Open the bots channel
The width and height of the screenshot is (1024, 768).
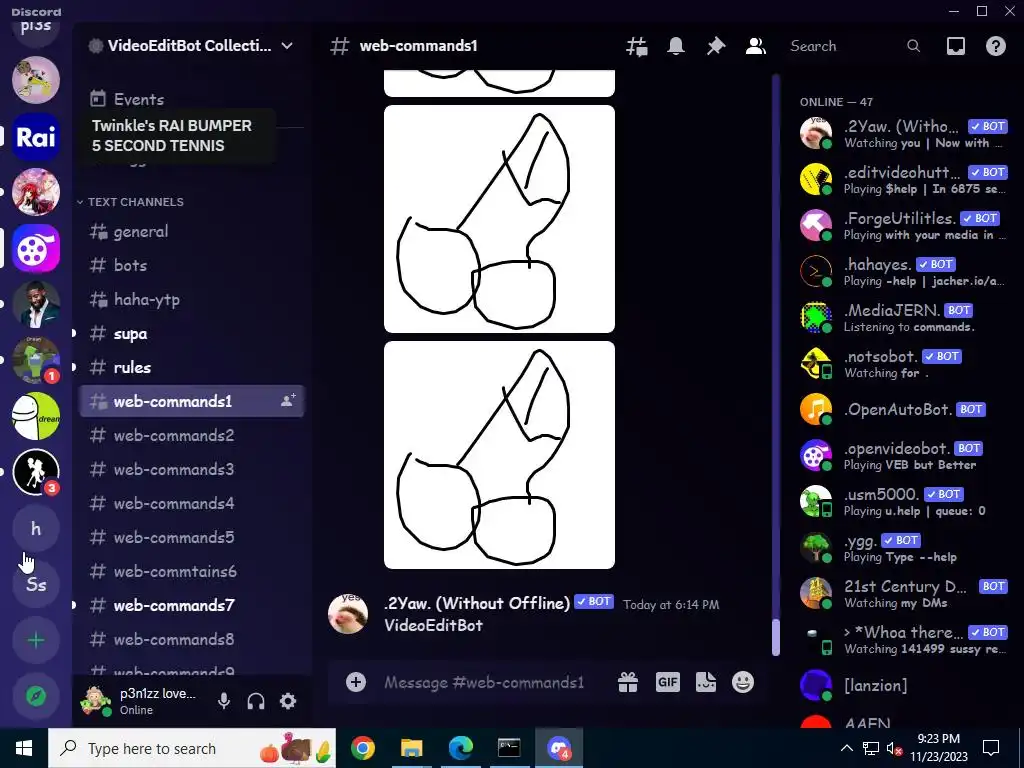pyautogui.click(x=191, y=265)
